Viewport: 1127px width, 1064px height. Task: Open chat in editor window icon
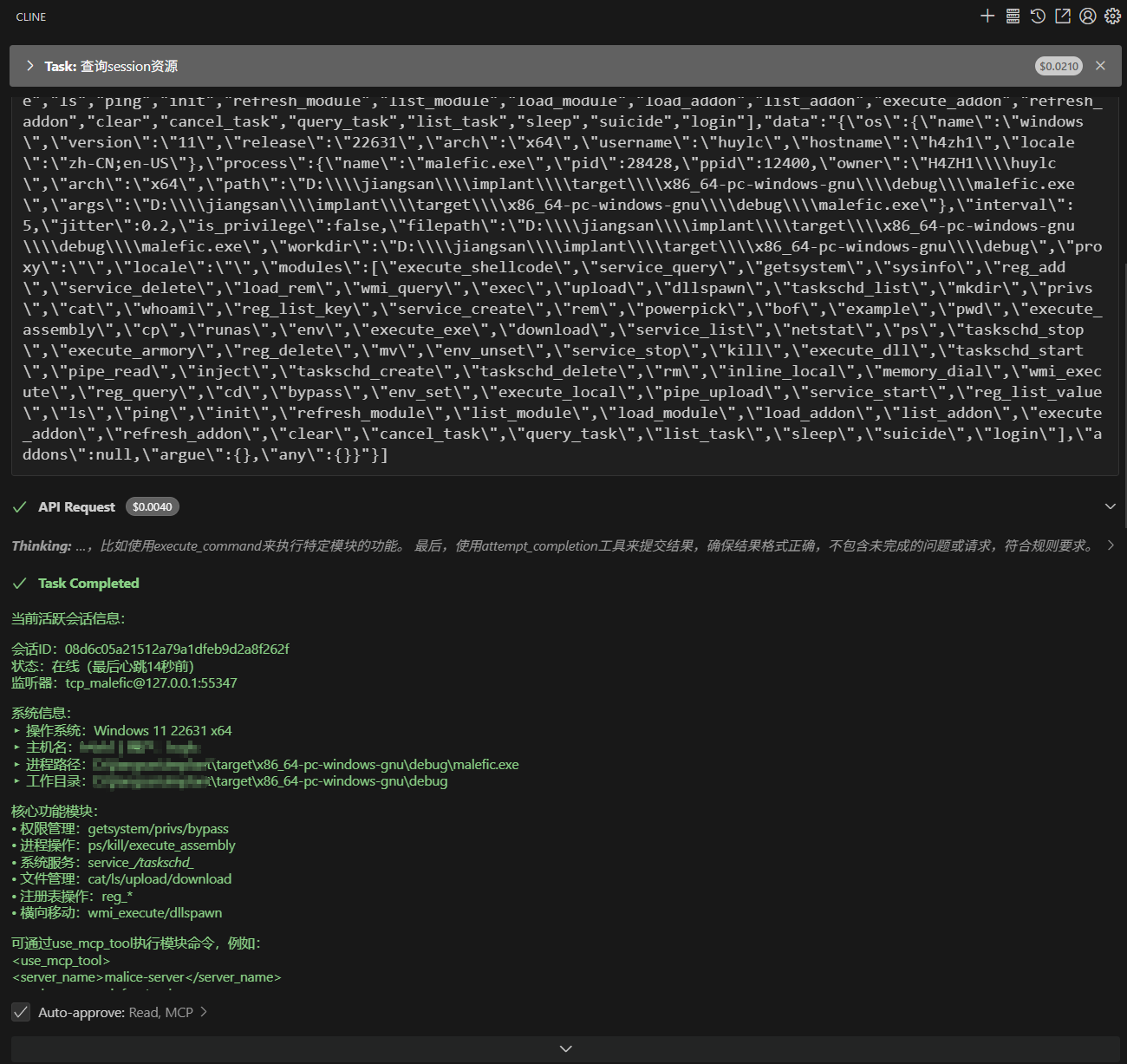[1062, 16]
